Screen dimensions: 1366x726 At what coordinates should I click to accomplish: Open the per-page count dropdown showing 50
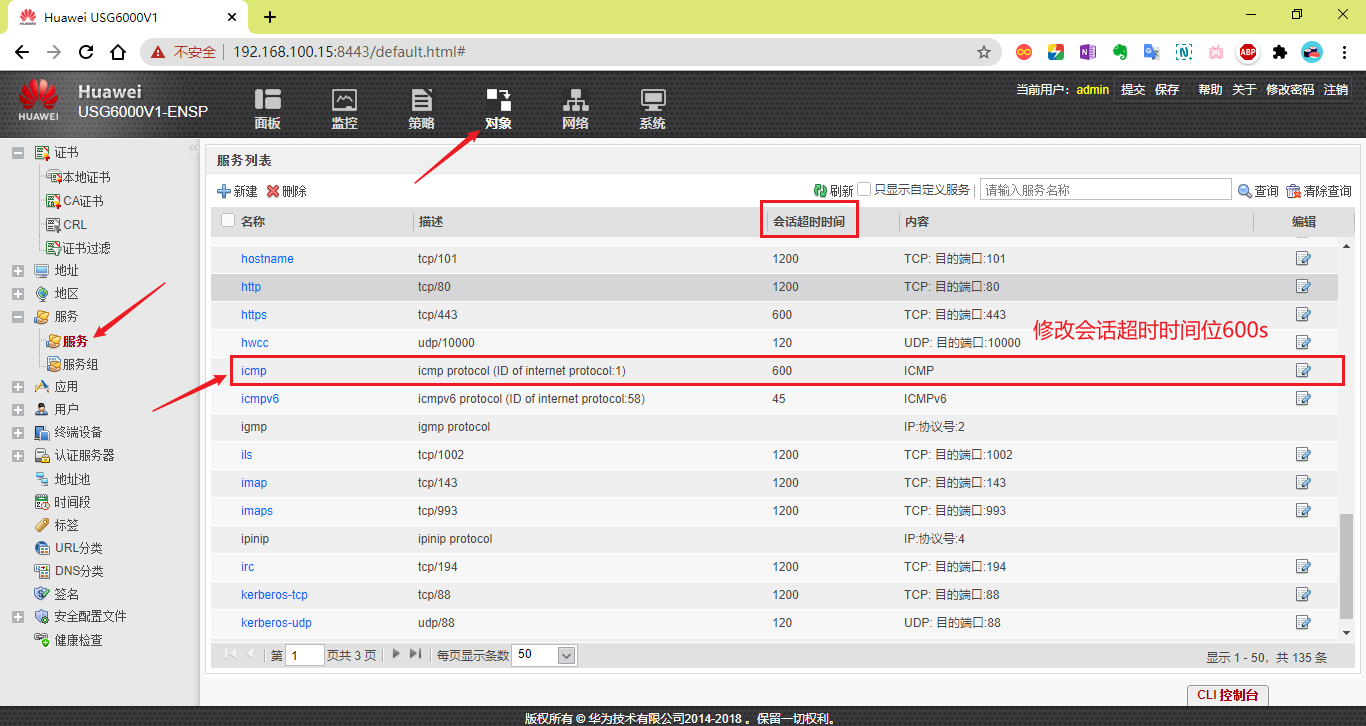click(543, 655)
